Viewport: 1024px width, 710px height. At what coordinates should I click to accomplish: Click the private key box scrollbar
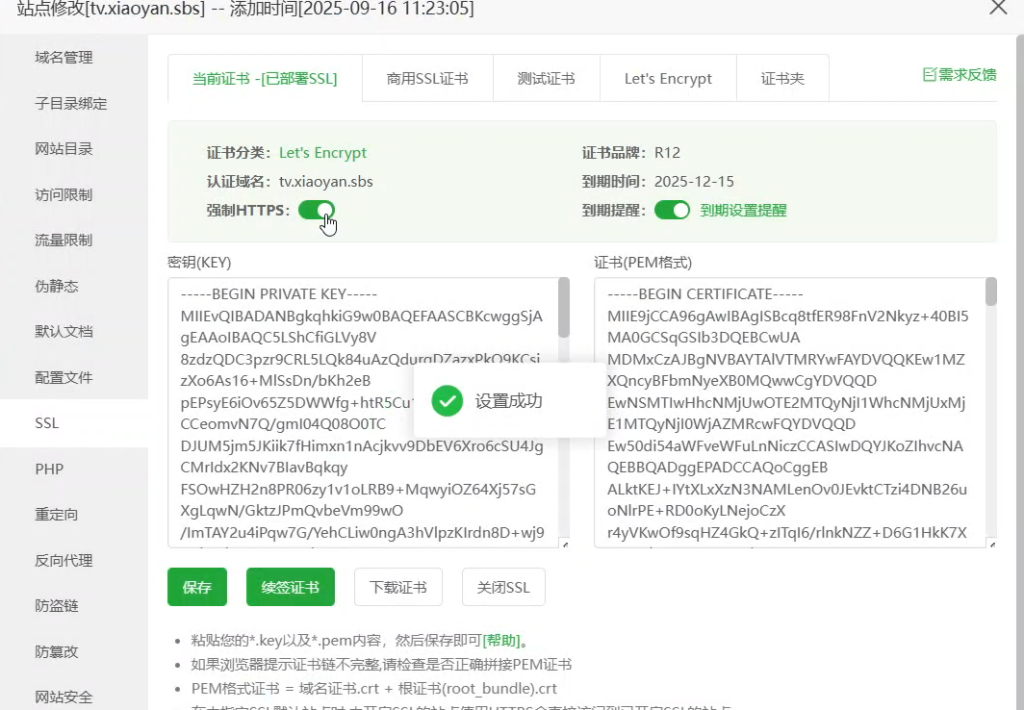click(x=563, y=308)
